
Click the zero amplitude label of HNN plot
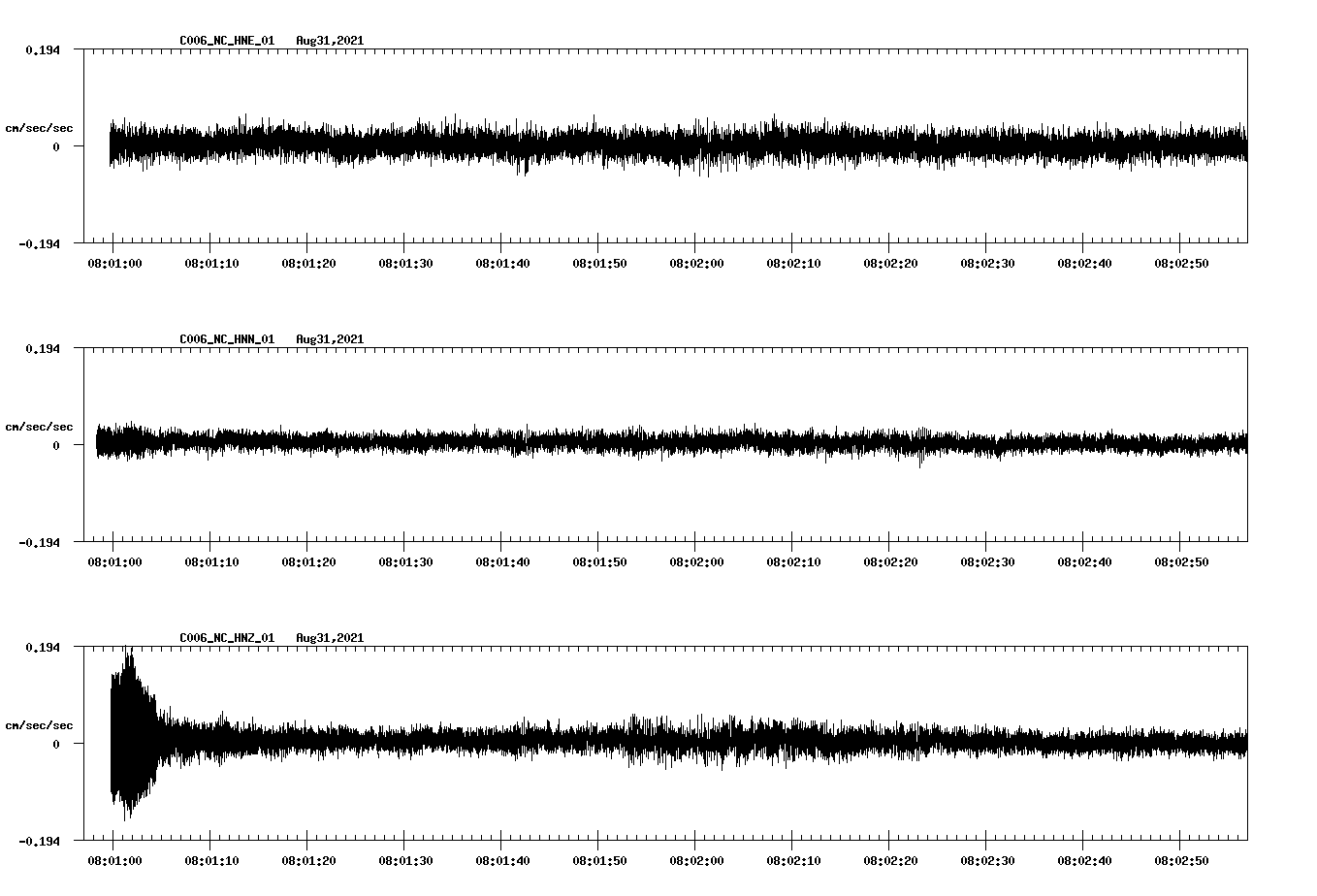point(56,445)
